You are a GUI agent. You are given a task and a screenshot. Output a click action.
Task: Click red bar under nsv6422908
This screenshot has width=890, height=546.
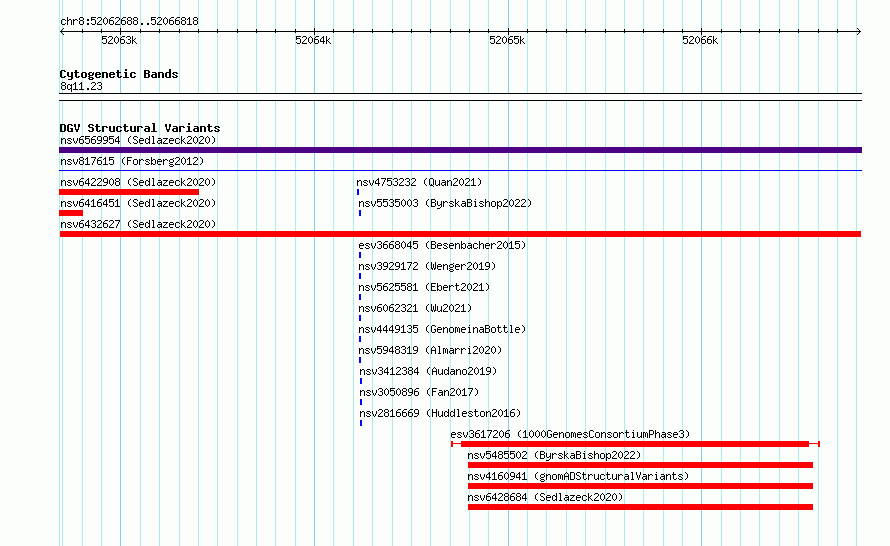pyautogui.click(x=129, y=192)
